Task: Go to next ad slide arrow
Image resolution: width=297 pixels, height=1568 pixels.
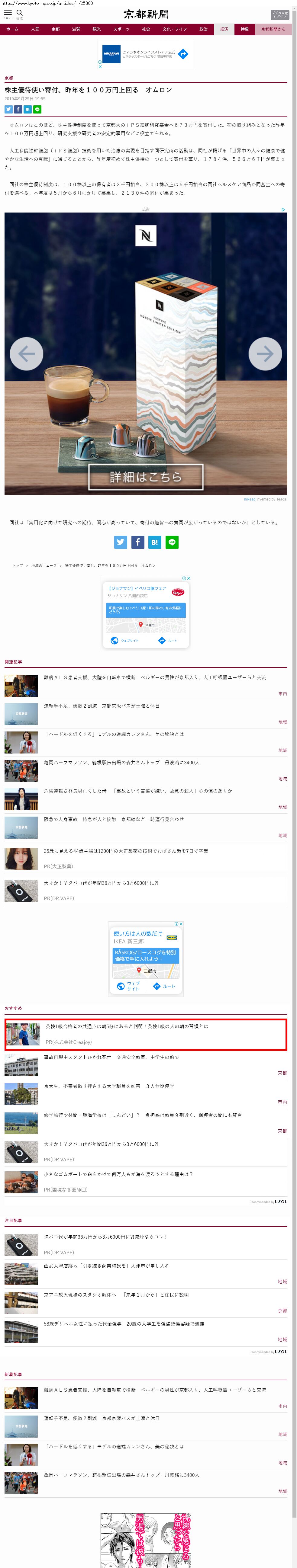Action: [x=265, y=354]
